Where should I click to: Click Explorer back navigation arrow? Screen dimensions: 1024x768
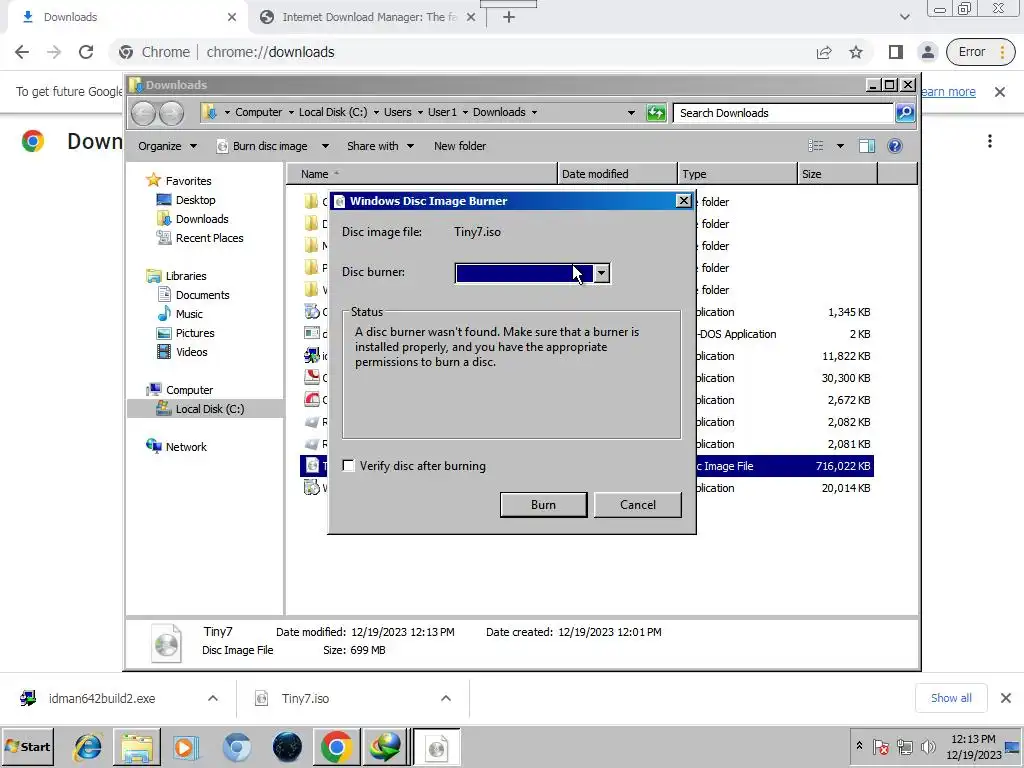tap(144, 114)
